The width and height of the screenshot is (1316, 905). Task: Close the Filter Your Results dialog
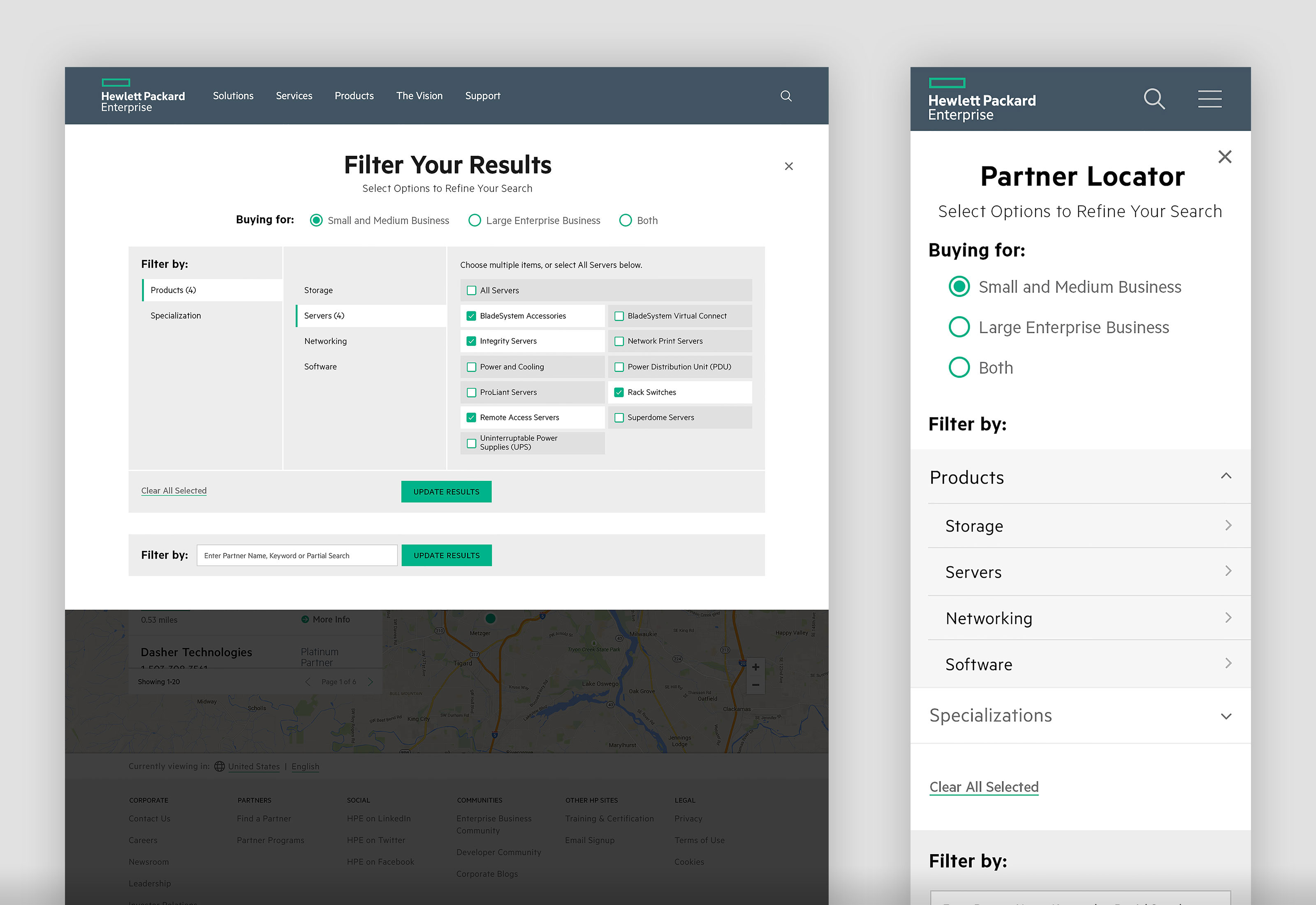point(788,166)
